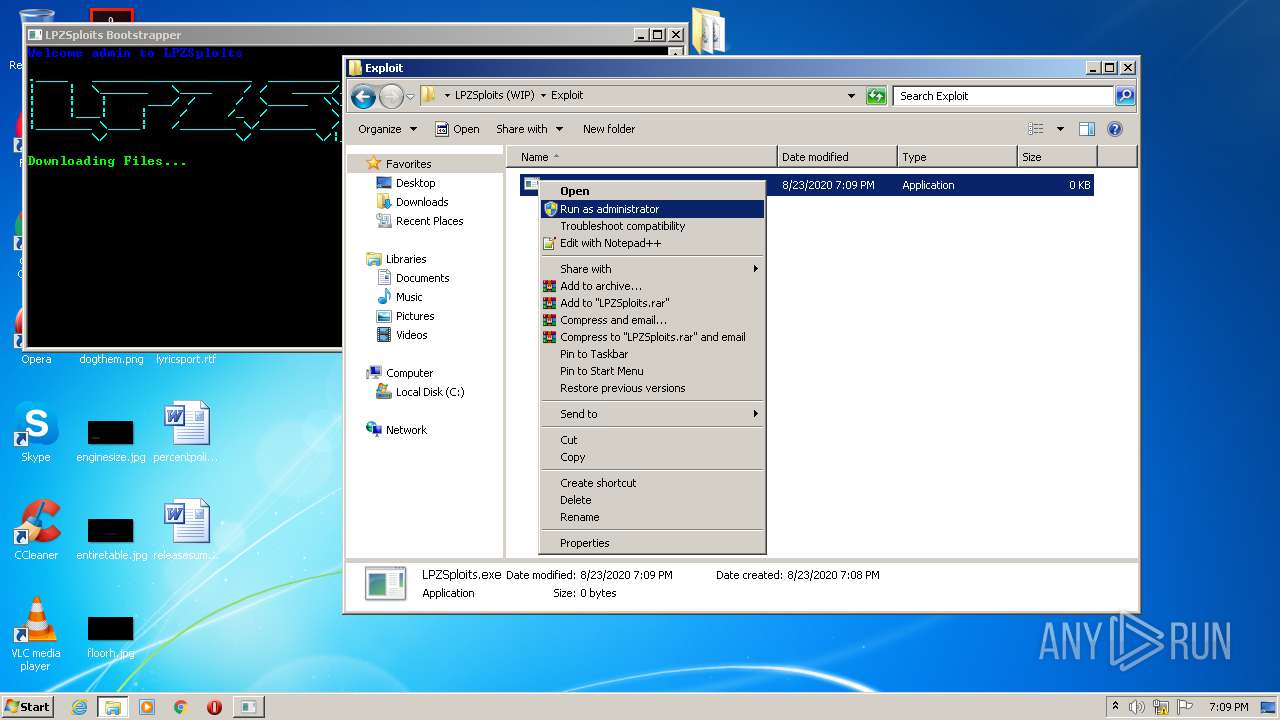Click Internet Explorer icon in taskbar
Image resolution: width=1280 pixels, height=720 pixels.
click(79, 707)
